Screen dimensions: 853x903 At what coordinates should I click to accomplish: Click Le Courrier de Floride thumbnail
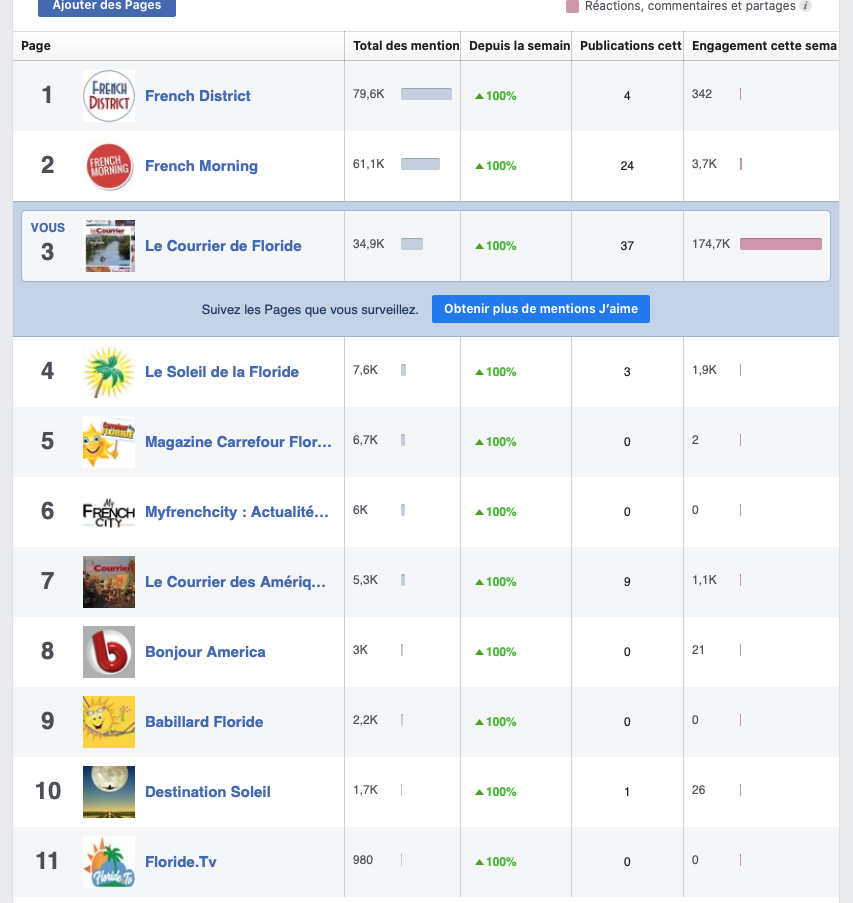coord(110,246)
